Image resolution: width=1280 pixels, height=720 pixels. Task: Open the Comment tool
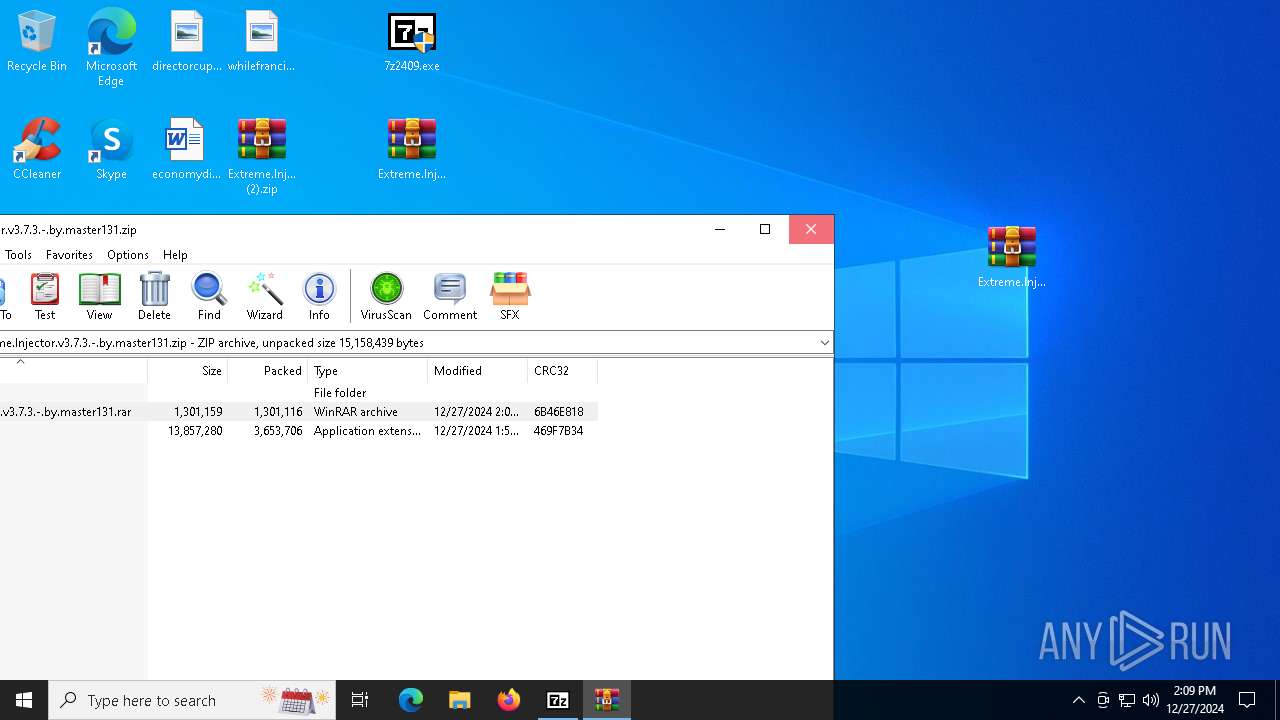450,296
